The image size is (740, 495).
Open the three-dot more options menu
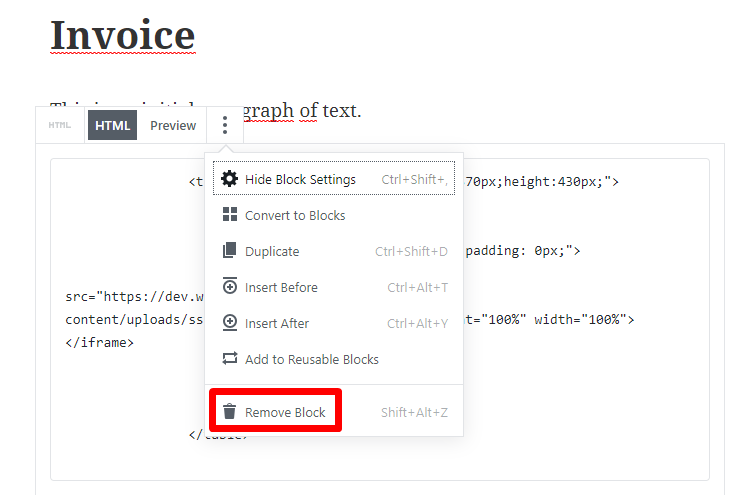[225, 126]
